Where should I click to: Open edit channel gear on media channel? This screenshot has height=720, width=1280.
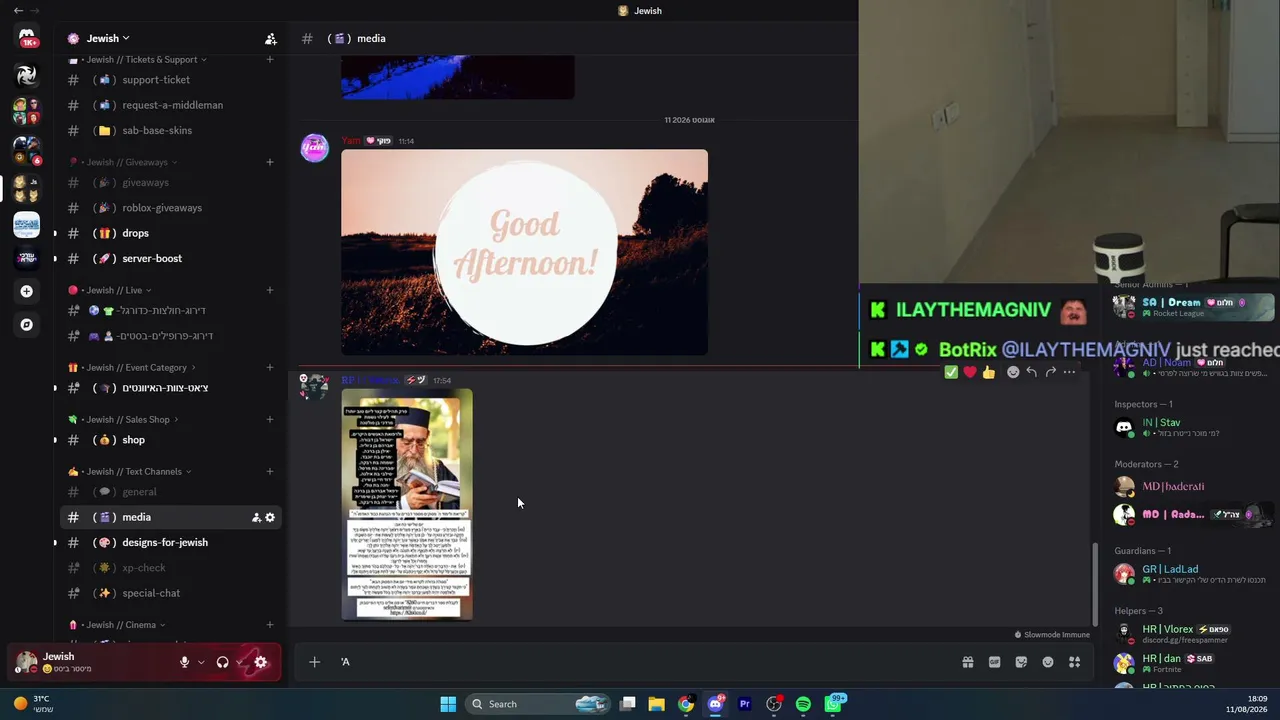(270, 517)
